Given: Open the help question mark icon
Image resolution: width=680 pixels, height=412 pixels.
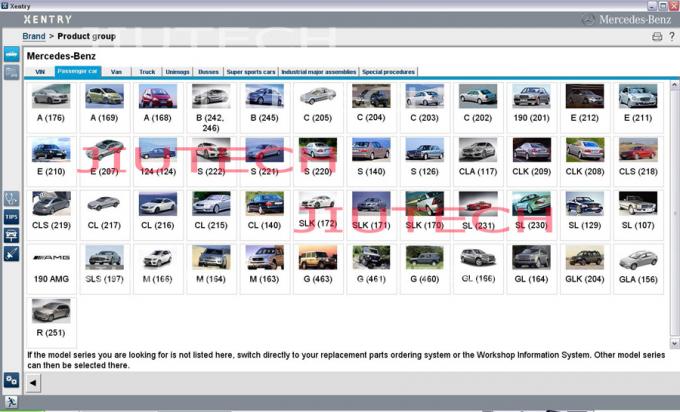Looking at the screenshot, I should click(x=672, y=37).
